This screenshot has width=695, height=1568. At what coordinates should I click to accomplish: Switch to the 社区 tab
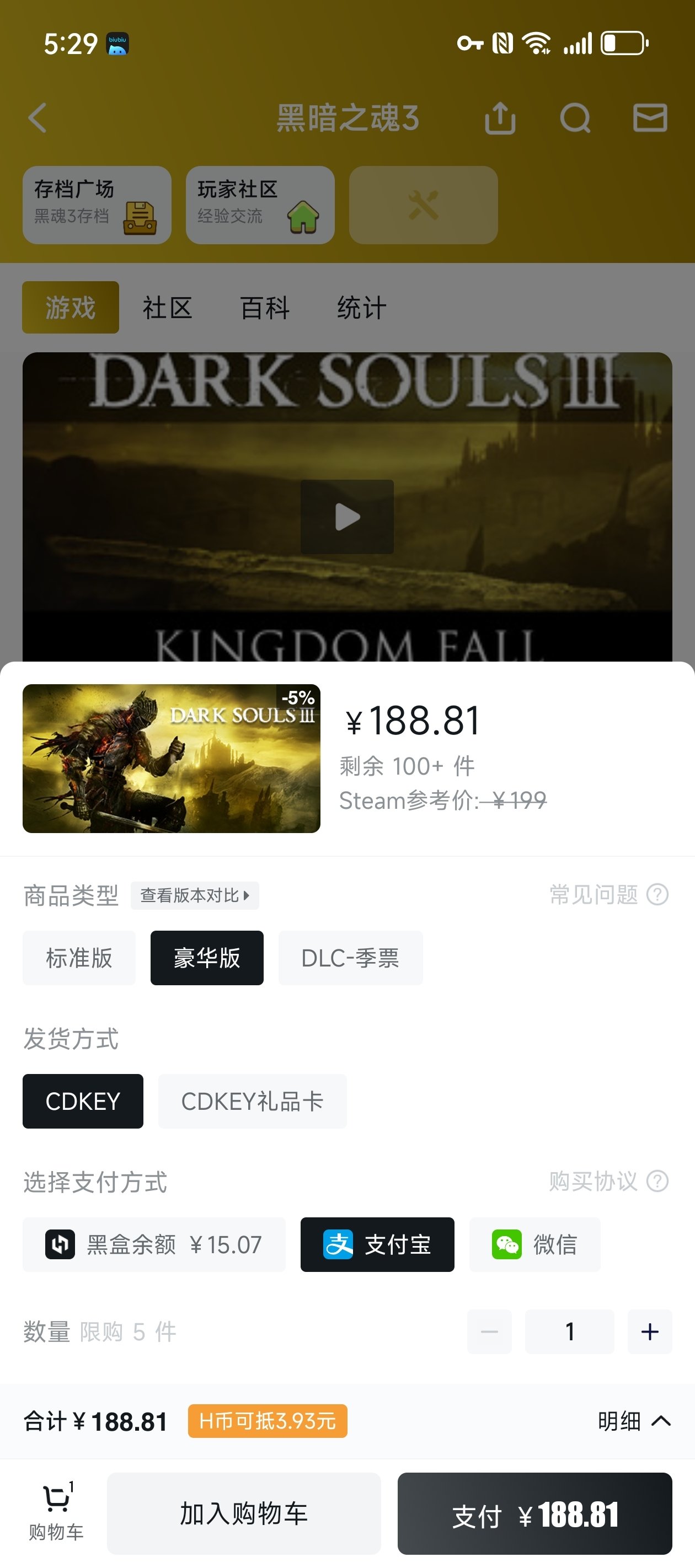pos(168,308)
